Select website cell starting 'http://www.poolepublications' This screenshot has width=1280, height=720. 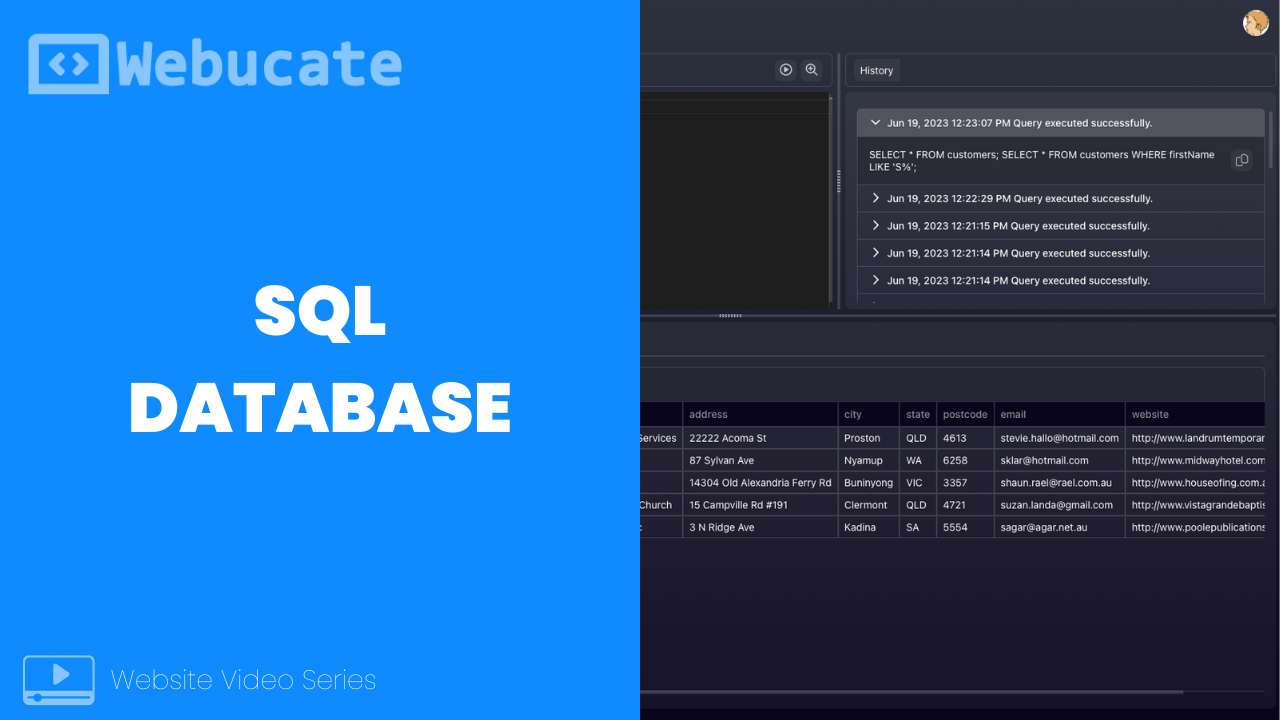point(1195,527)
